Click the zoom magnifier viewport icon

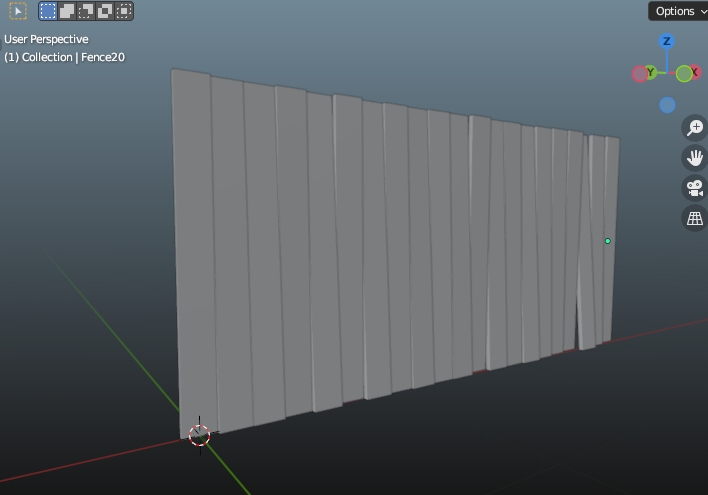[694, 128]
